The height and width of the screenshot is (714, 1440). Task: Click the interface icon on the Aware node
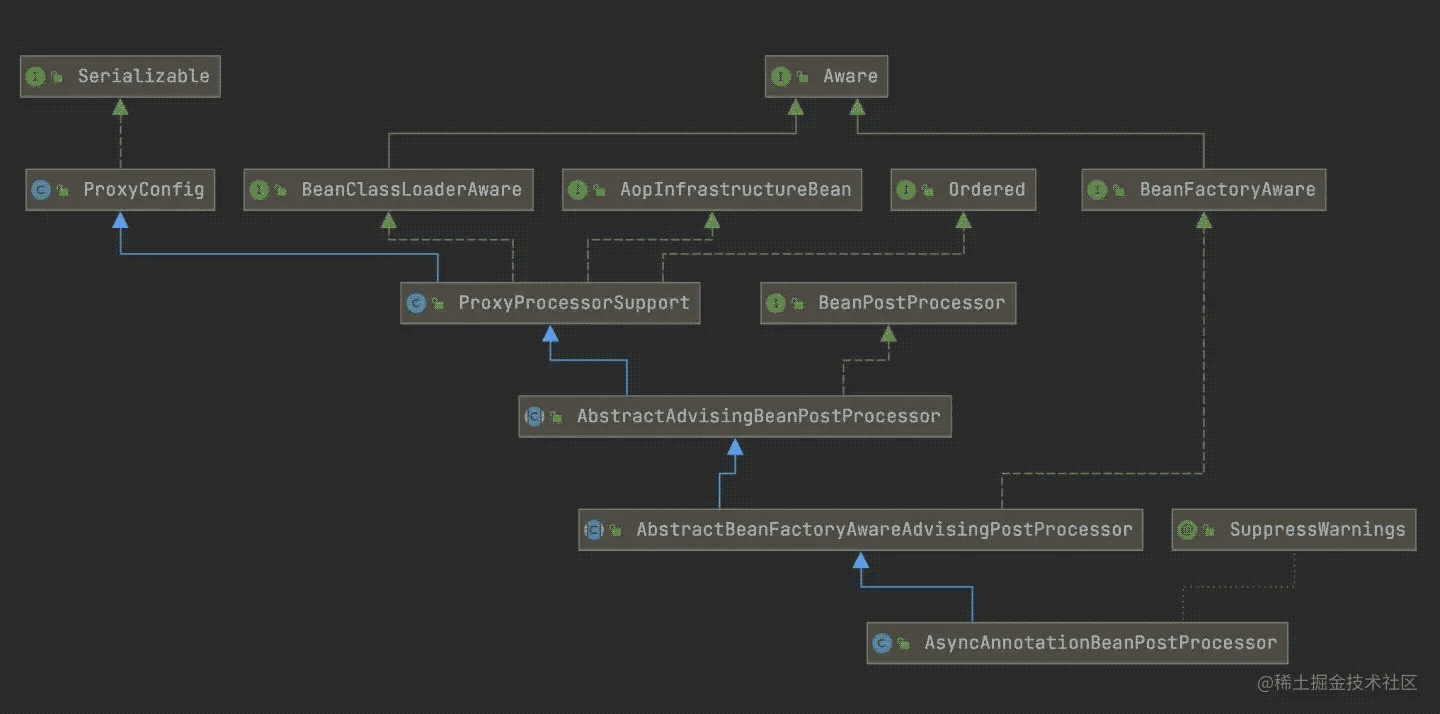coord(782,76)
